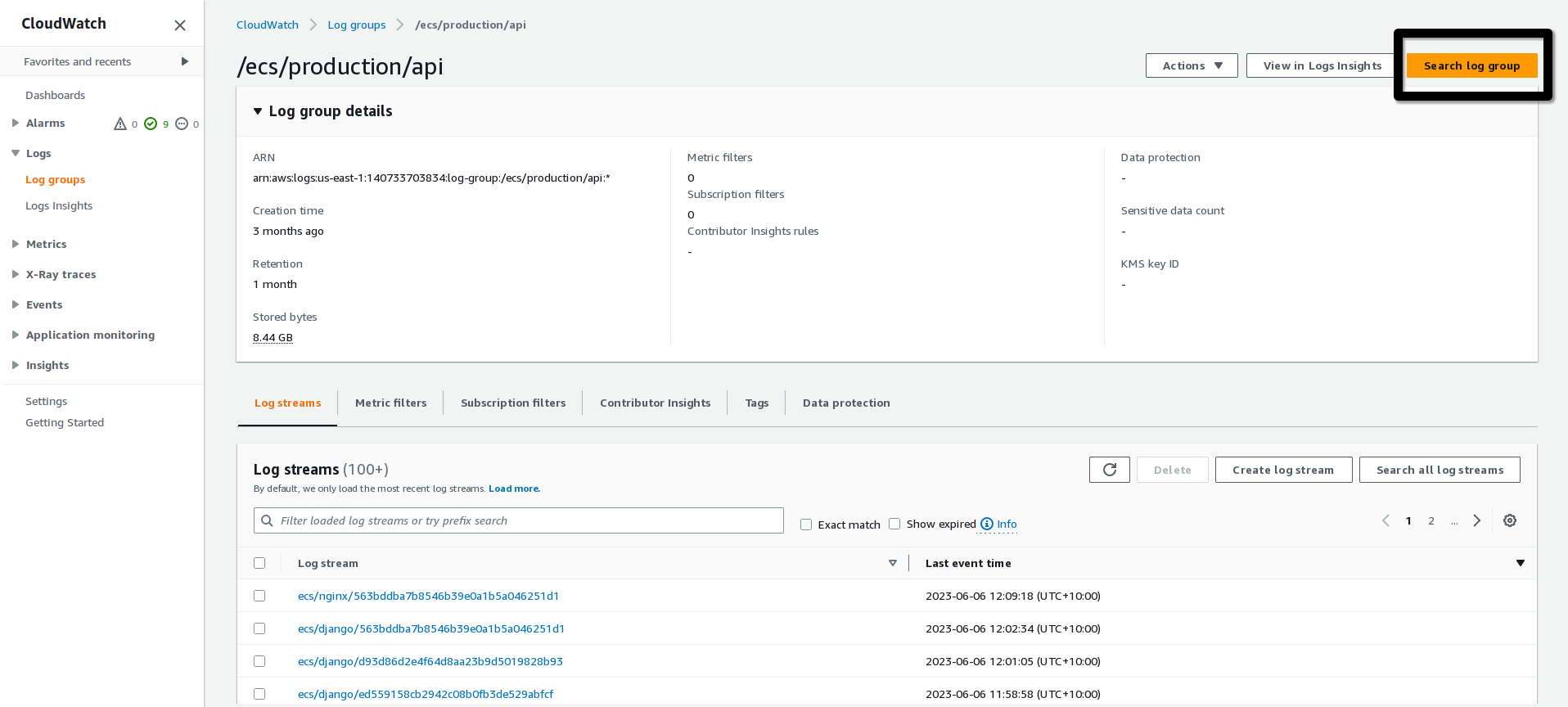Open Log groups in the sidebar
1568x707 pixels.
pos(55,179)
